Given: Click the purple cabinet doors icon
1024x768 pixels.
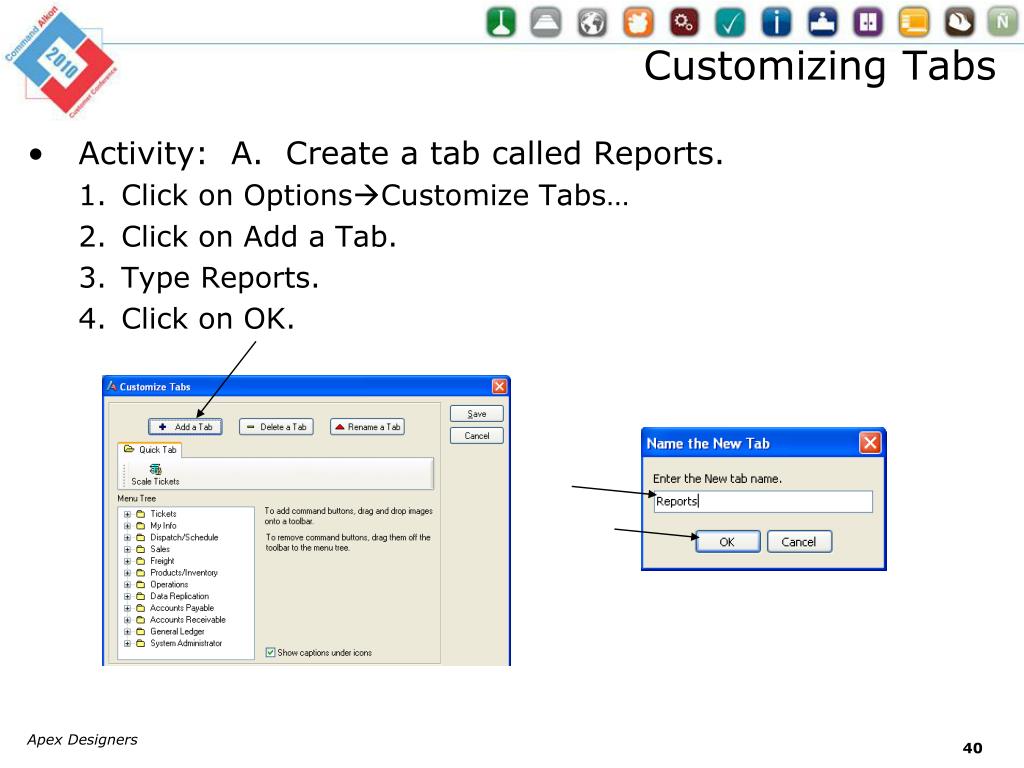Looking at the screenshot, I should [868, 22].
